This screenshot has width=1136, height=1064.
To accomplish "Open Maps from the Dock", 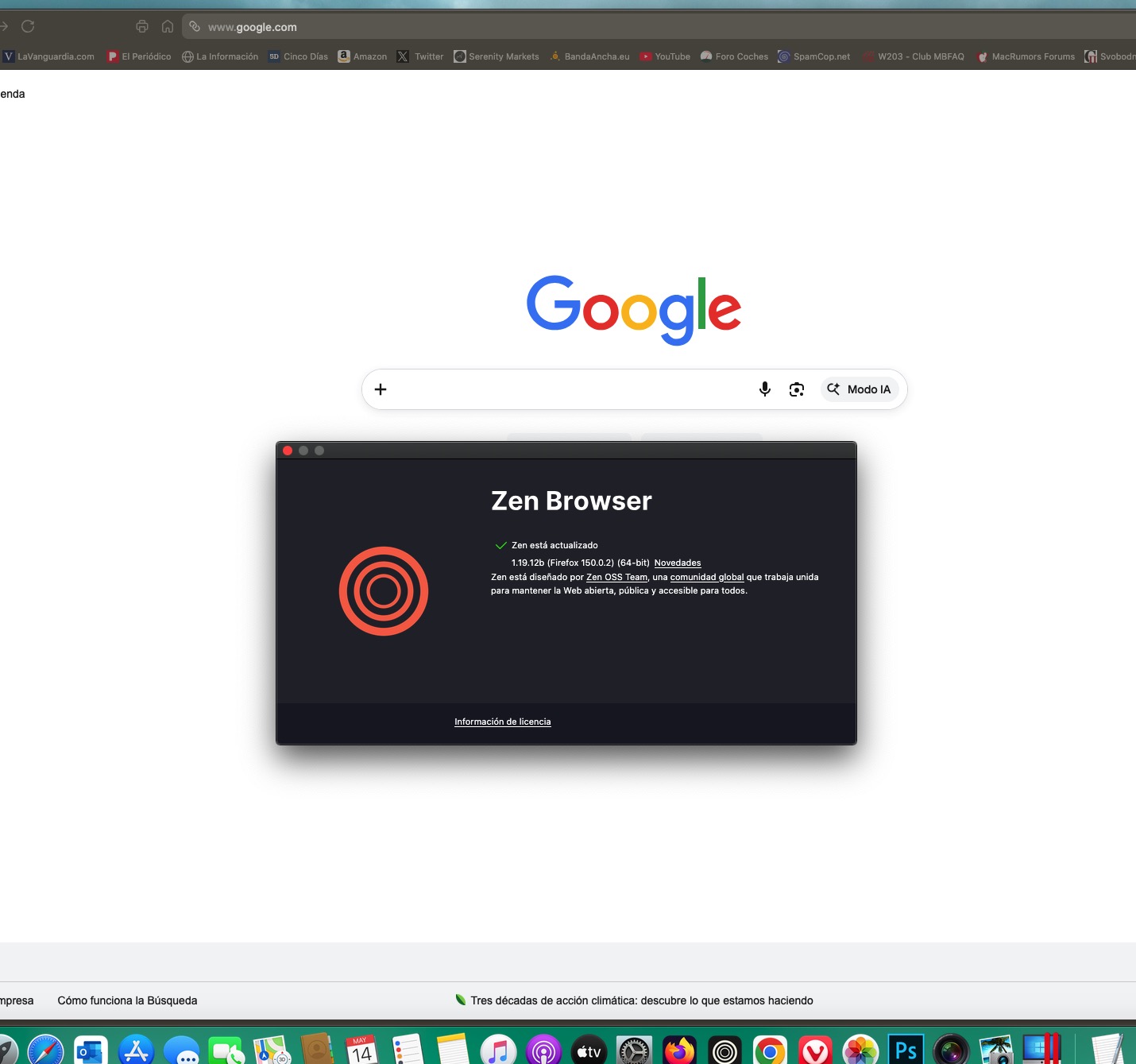I will (x=272, y=1050).
